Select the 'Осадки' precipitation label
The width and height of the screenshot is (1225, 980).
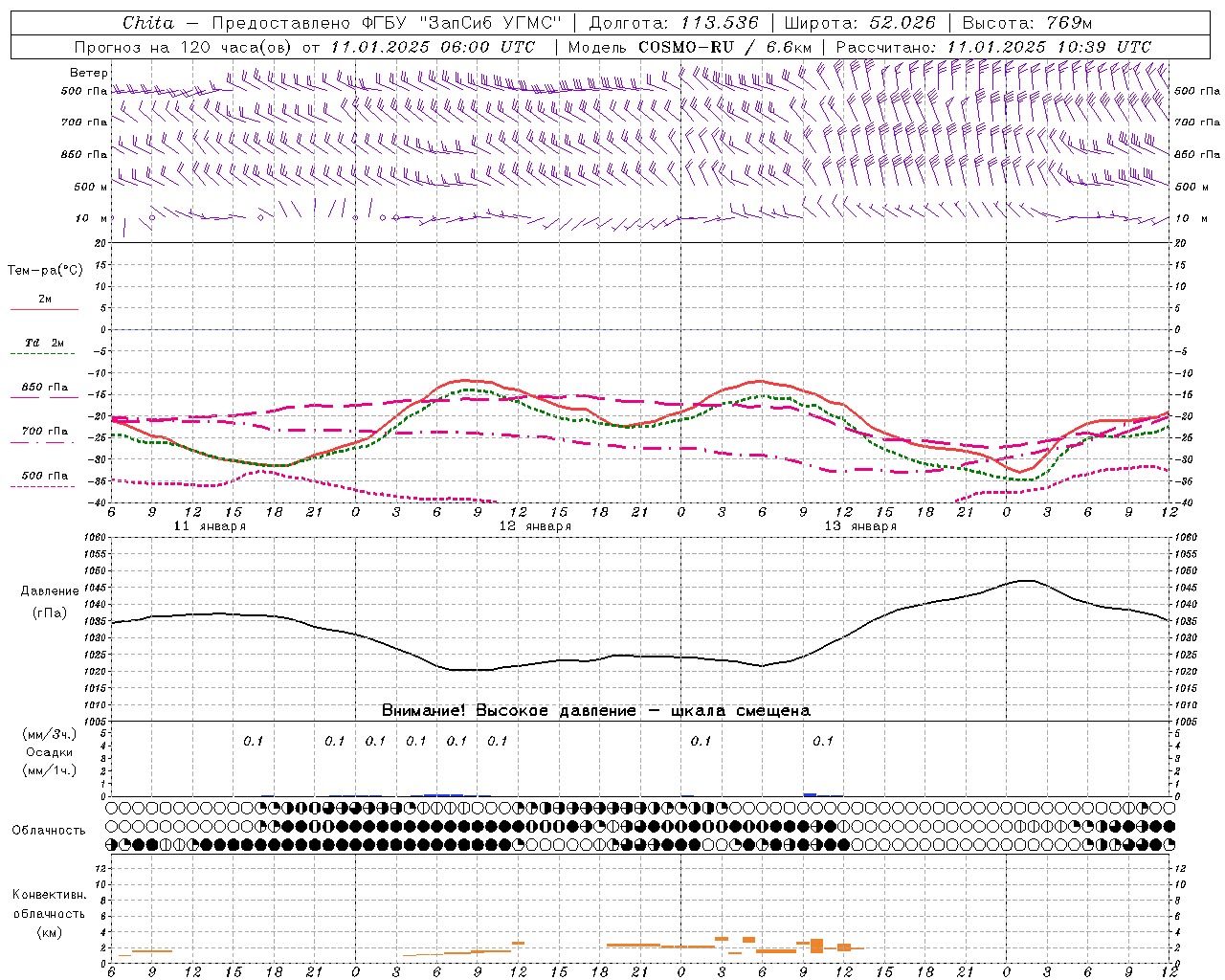pos(50,752)
